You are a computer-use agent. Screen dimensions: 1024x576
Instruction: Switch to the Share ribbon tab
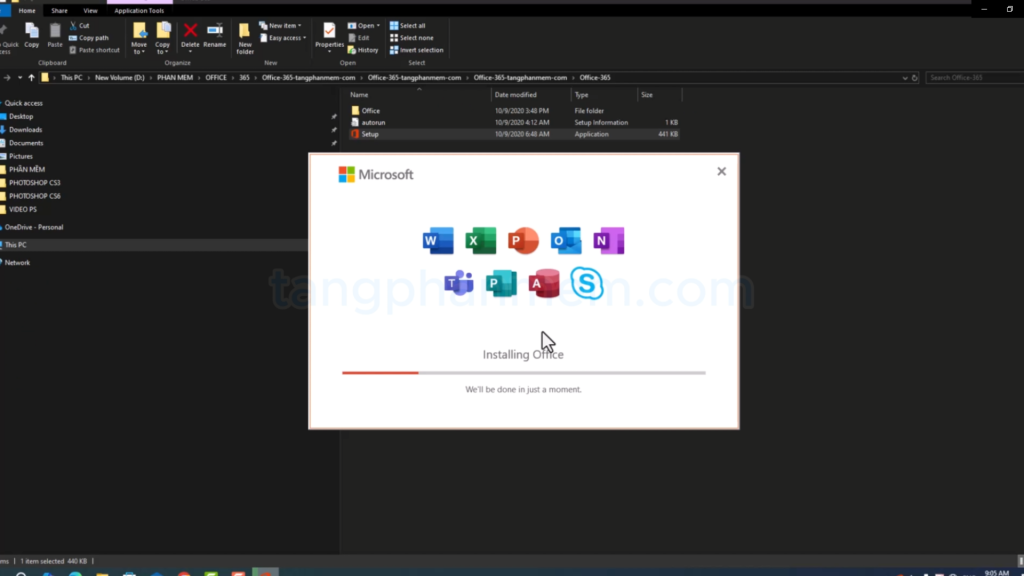pyautogui.click(x=59, y=10)
